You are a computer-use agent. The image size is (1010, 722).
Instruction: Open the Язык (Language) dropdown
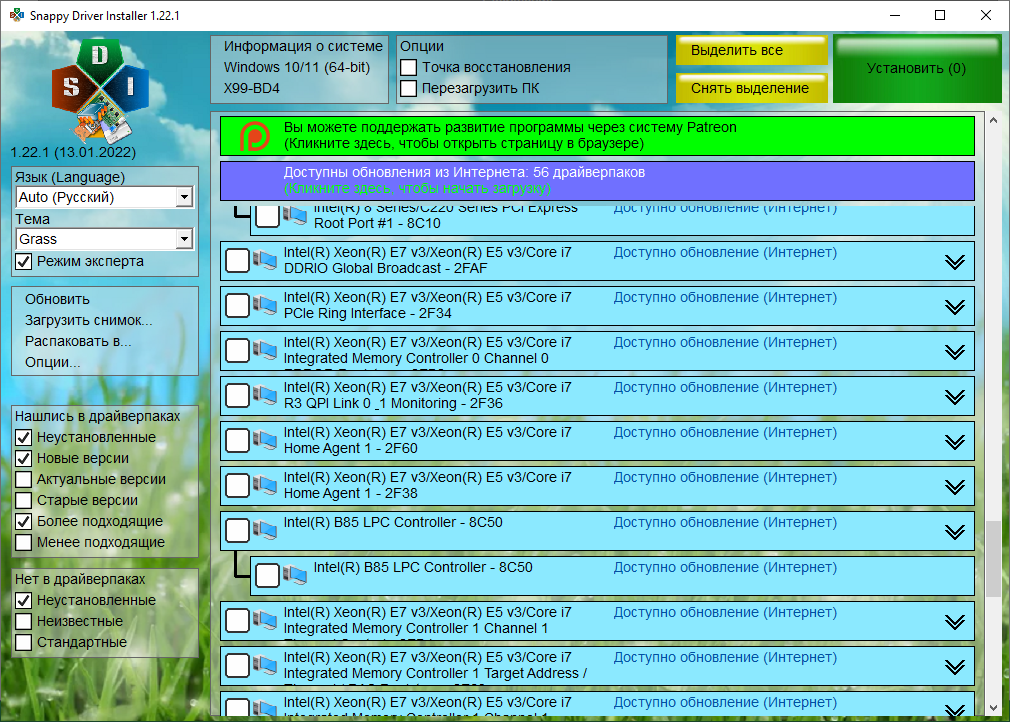pyautogui.click(x=183, y=198)
